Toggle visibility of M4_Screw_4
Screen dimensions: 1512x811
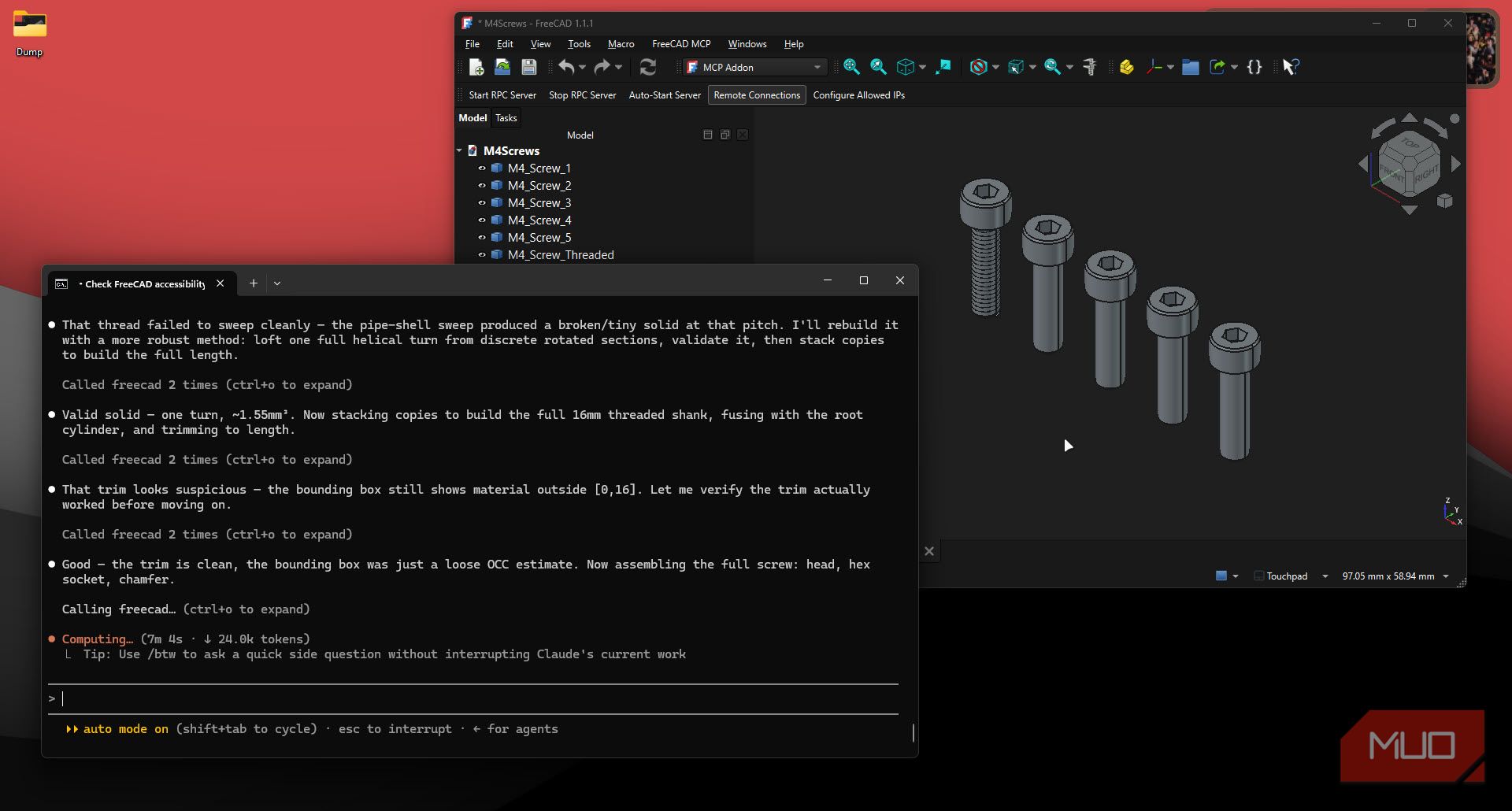[x=482, y=220]
